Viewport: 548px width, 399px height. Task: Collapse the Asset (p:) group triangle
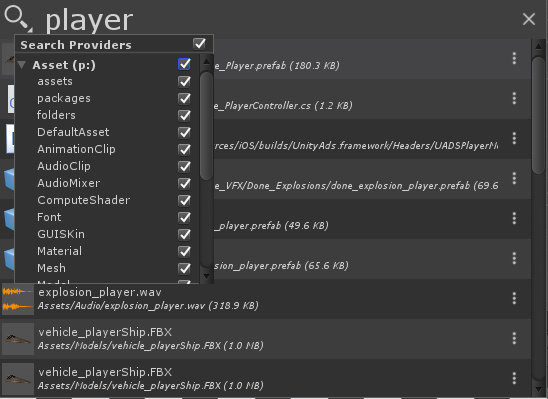(x=22, y=65)
